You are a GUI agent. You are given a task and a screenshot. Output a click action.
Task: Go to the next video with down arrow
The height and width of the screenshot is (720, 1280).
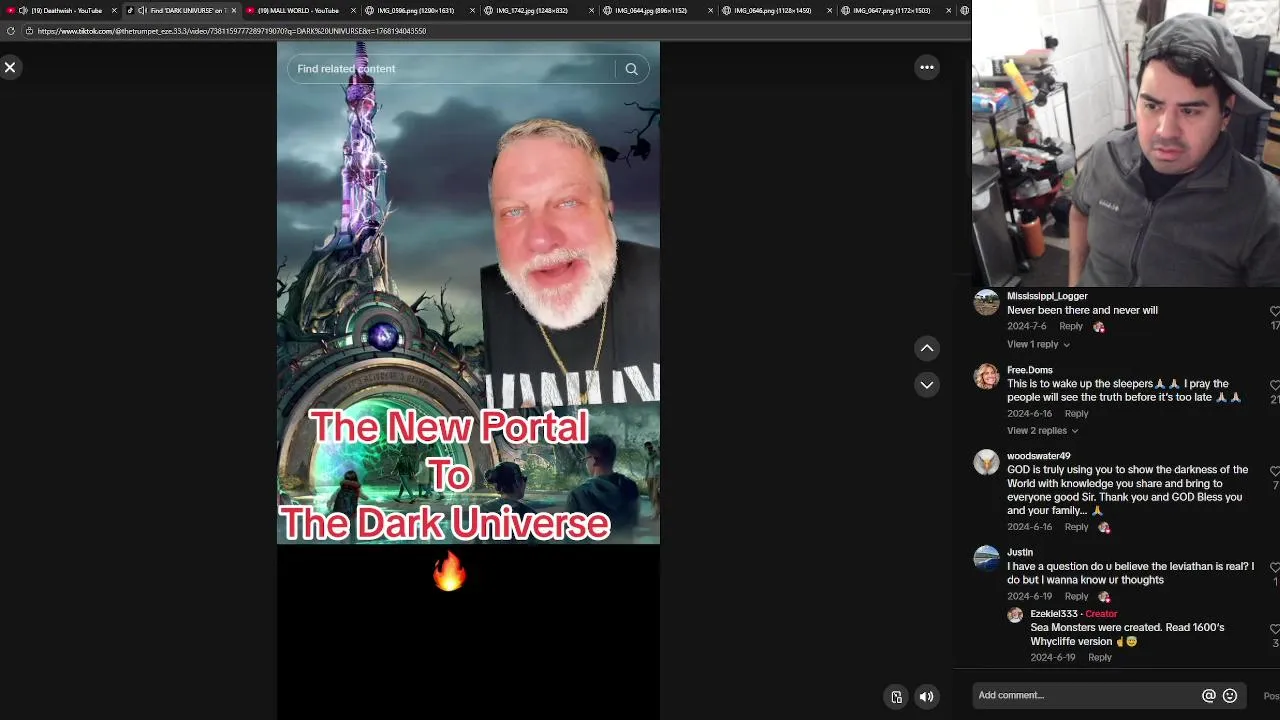[x=927, y=384]
